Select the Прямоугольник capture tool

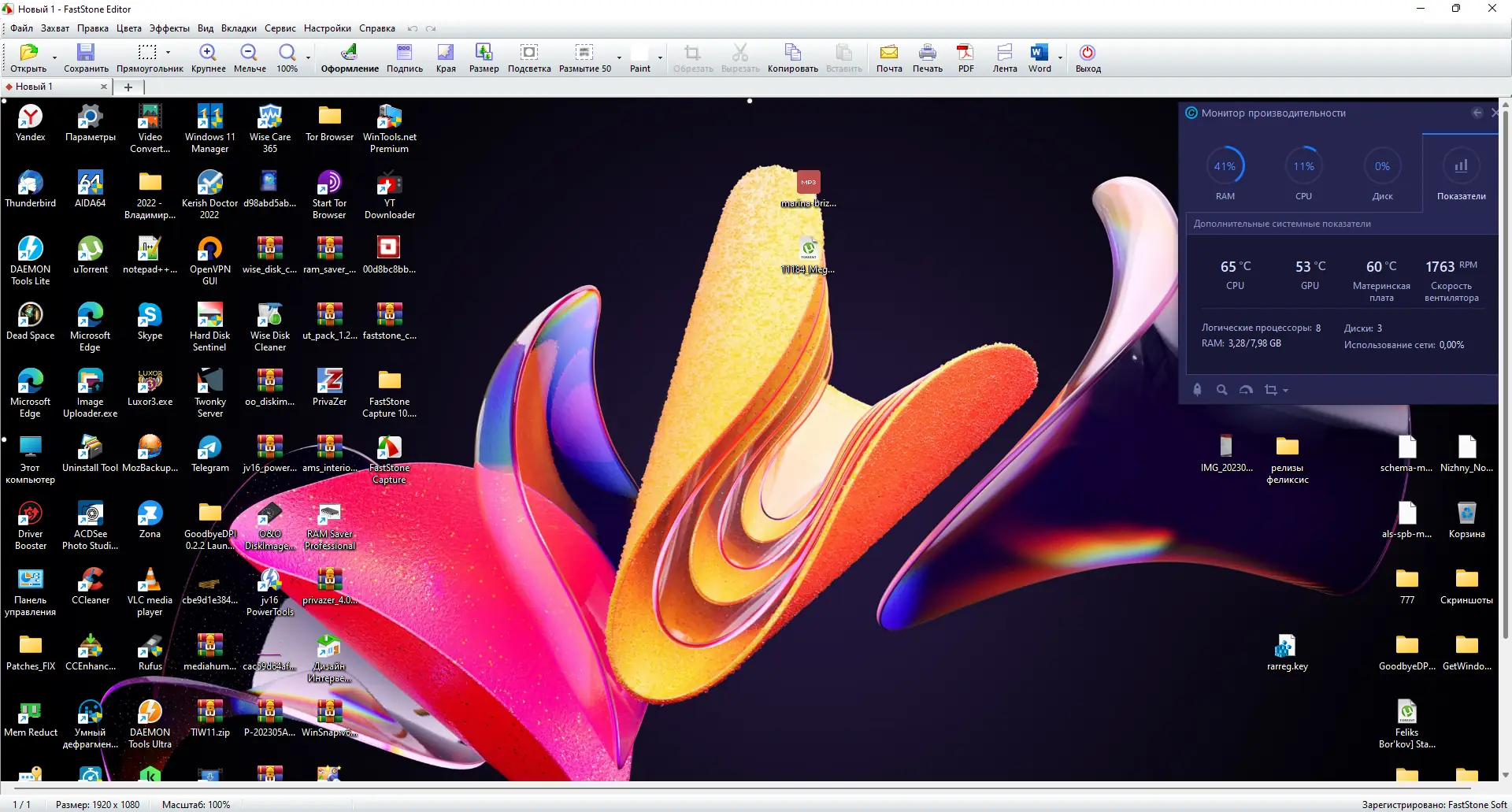(148, 57)
